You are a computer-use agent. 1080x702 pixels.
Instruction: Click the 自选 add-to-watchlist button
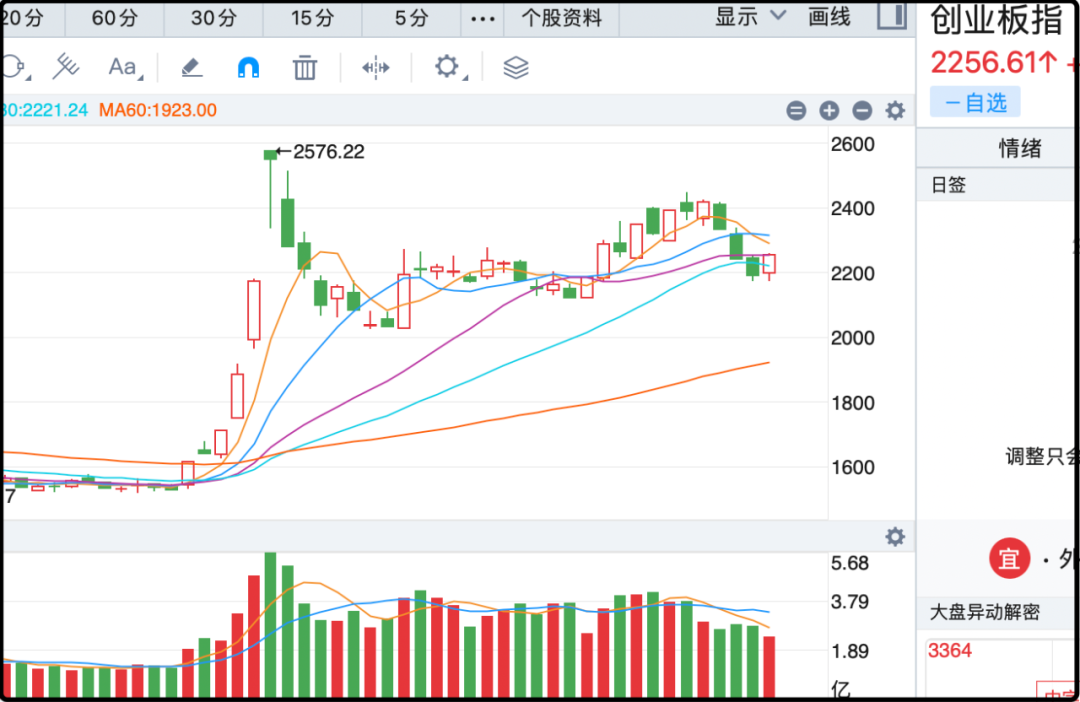tap(975, 102)
